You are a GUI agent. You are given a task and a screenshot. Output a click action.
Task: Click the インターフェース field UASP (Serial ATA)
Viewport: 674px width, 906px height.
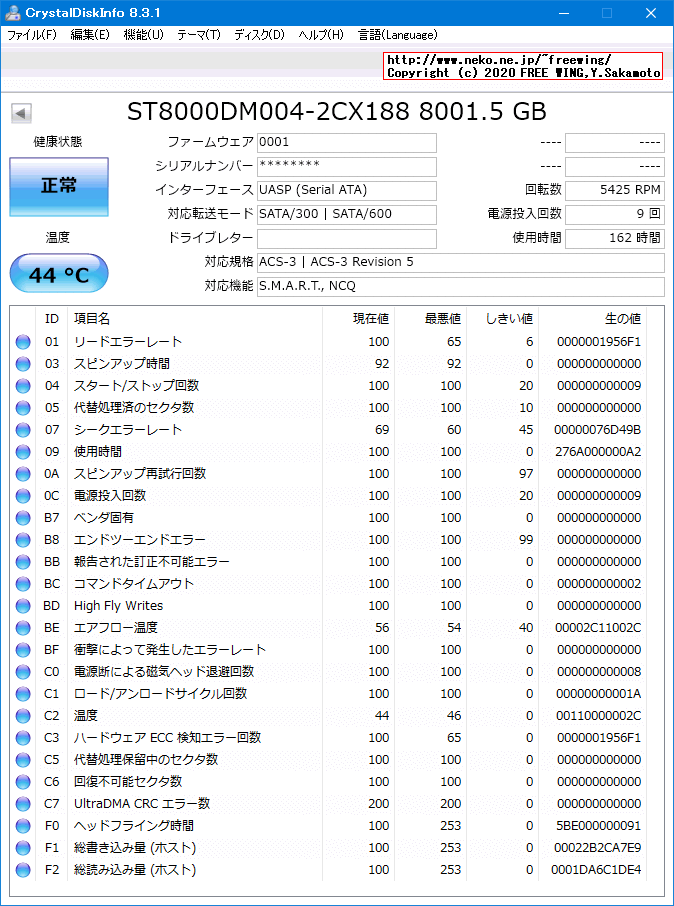347,191
